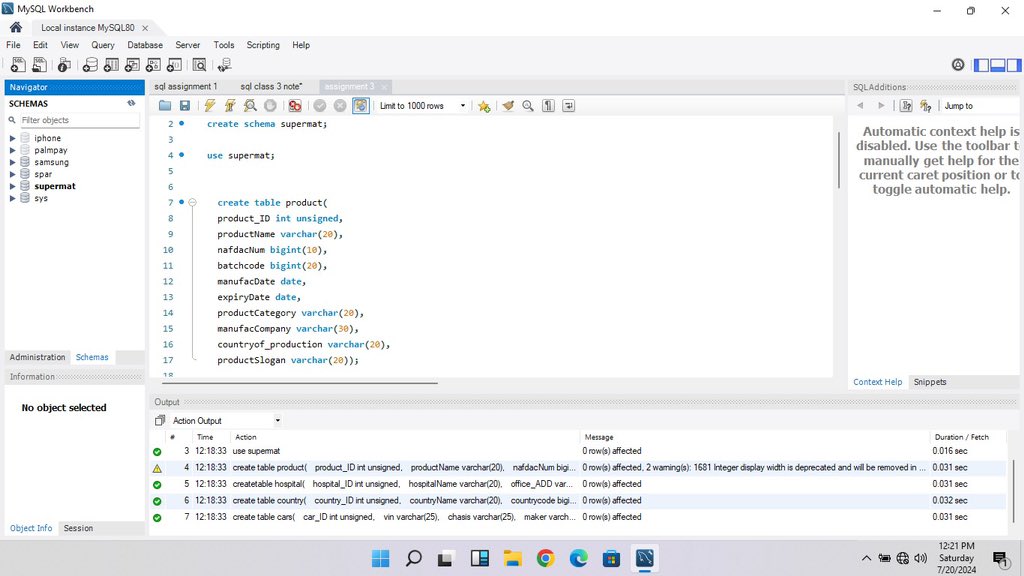Toggle invisible characters pilcrow icon
This screenshot has width=1024, height=576.
tap(548, 106)
